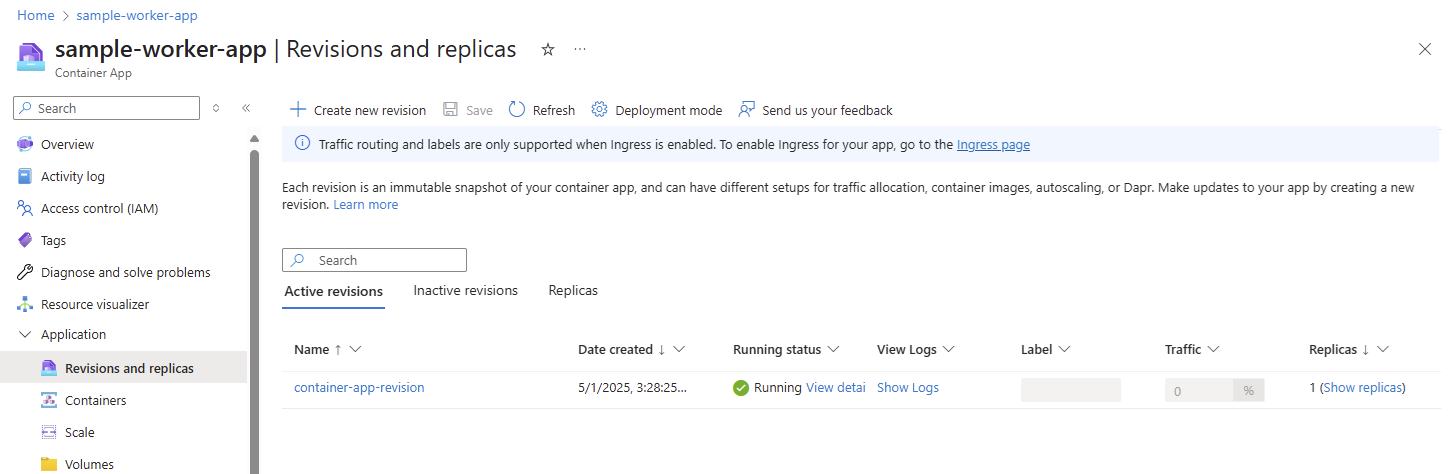
Task: Click Show replicas link
Action: 1363,388
